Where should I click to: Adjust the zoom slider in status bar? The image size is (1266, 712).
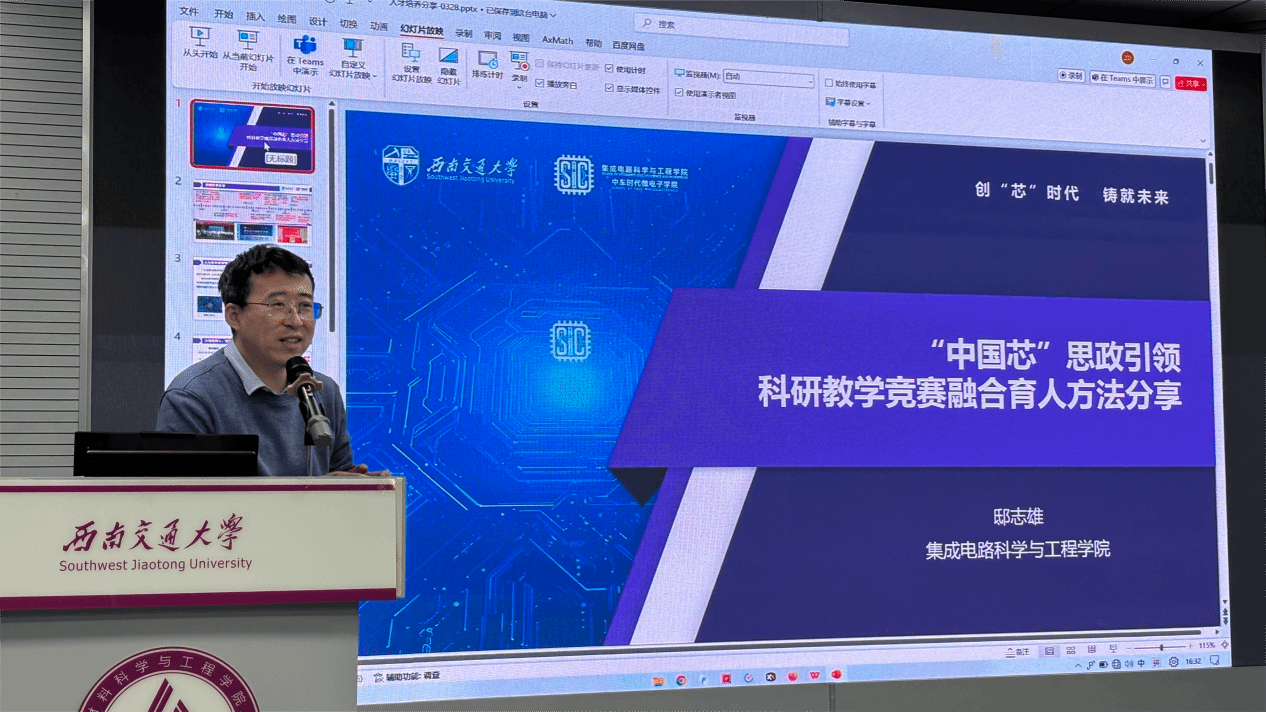1161,648
